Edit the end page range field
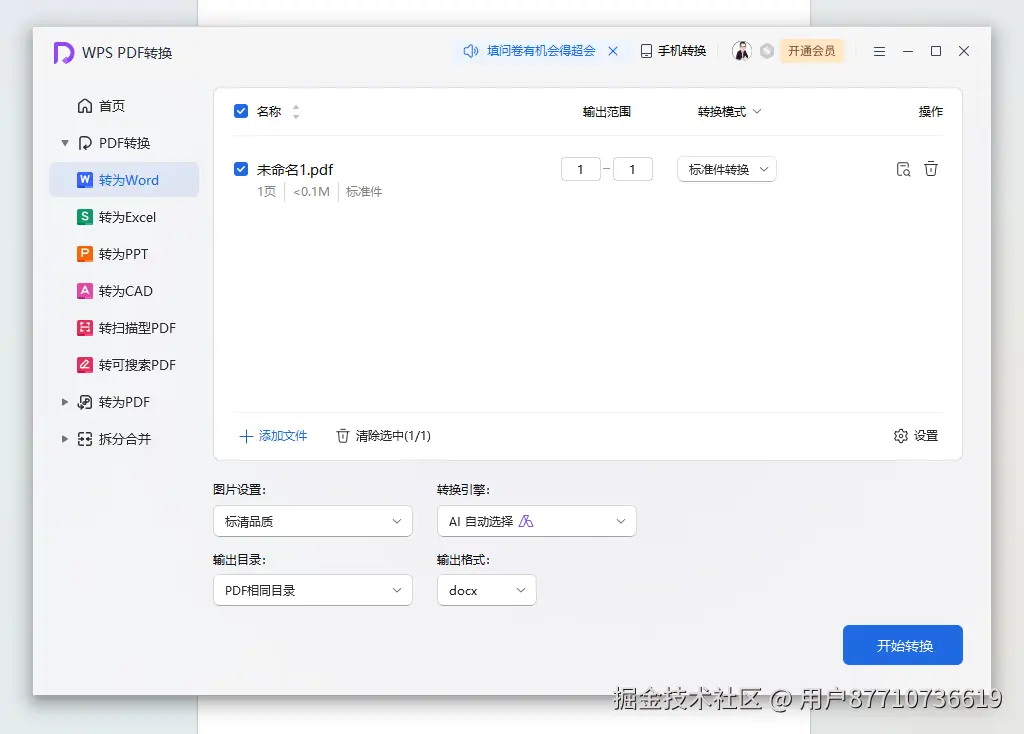1024x734 pixels. (x=632, y=169)
